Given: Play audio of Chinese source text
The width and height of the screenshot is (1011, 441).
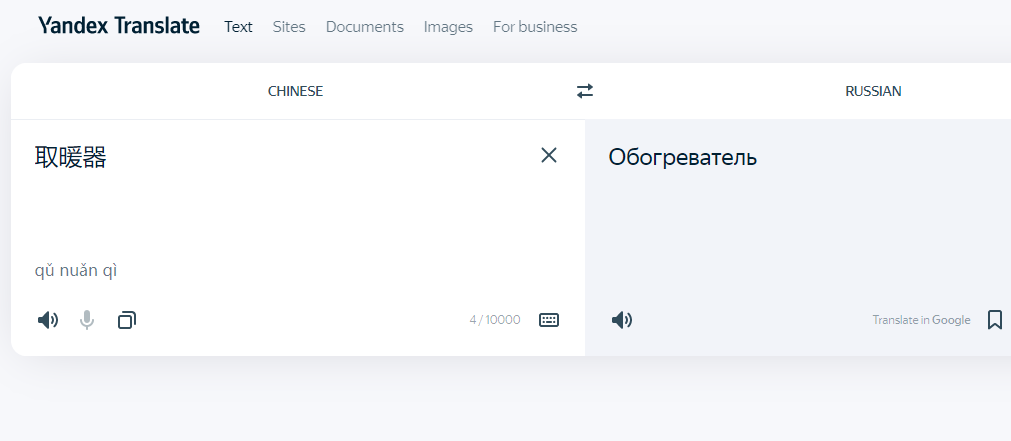Looking at the screenshot, I should (x=48, y=320).
